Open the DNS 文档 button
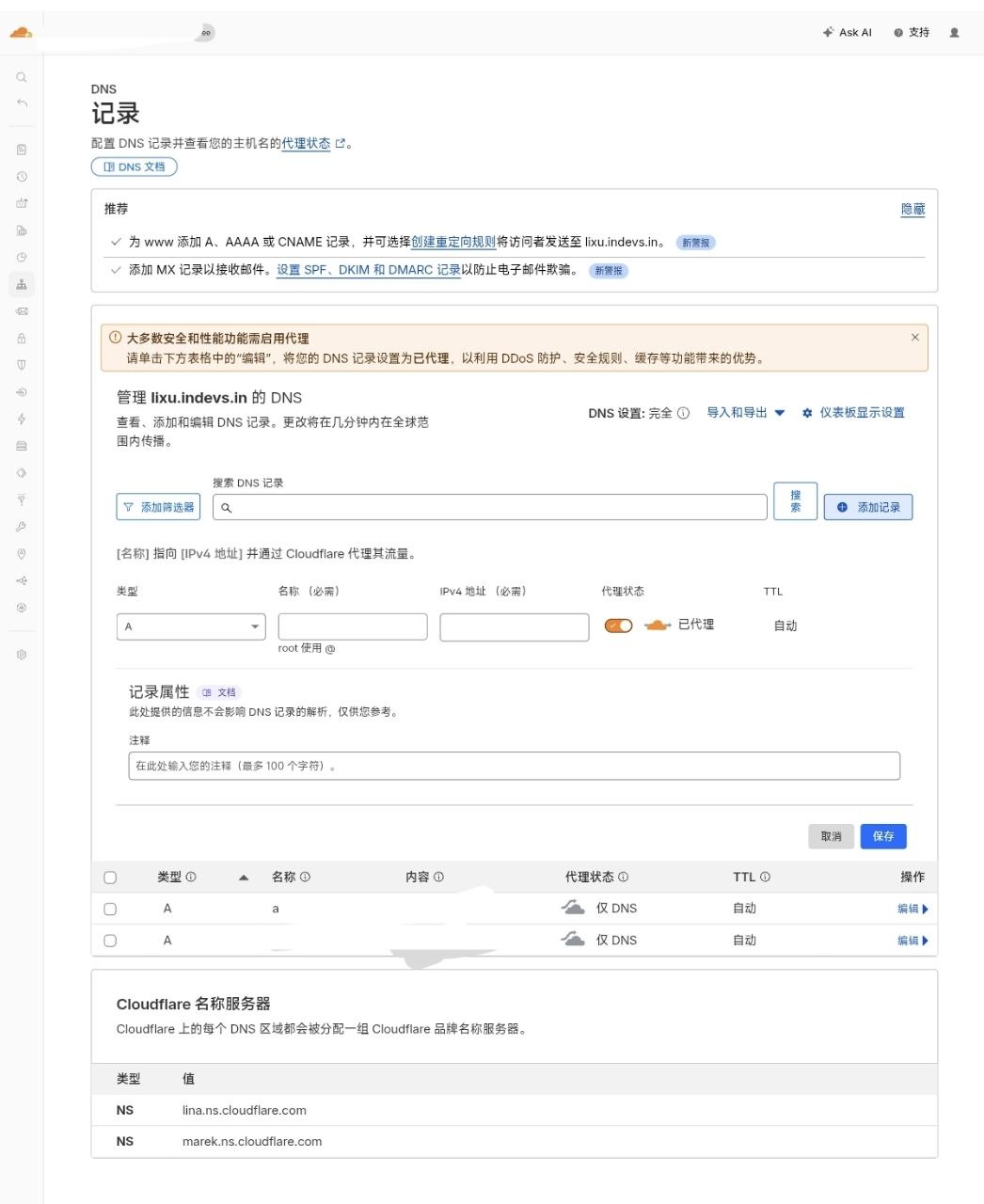 click(134, 166)
